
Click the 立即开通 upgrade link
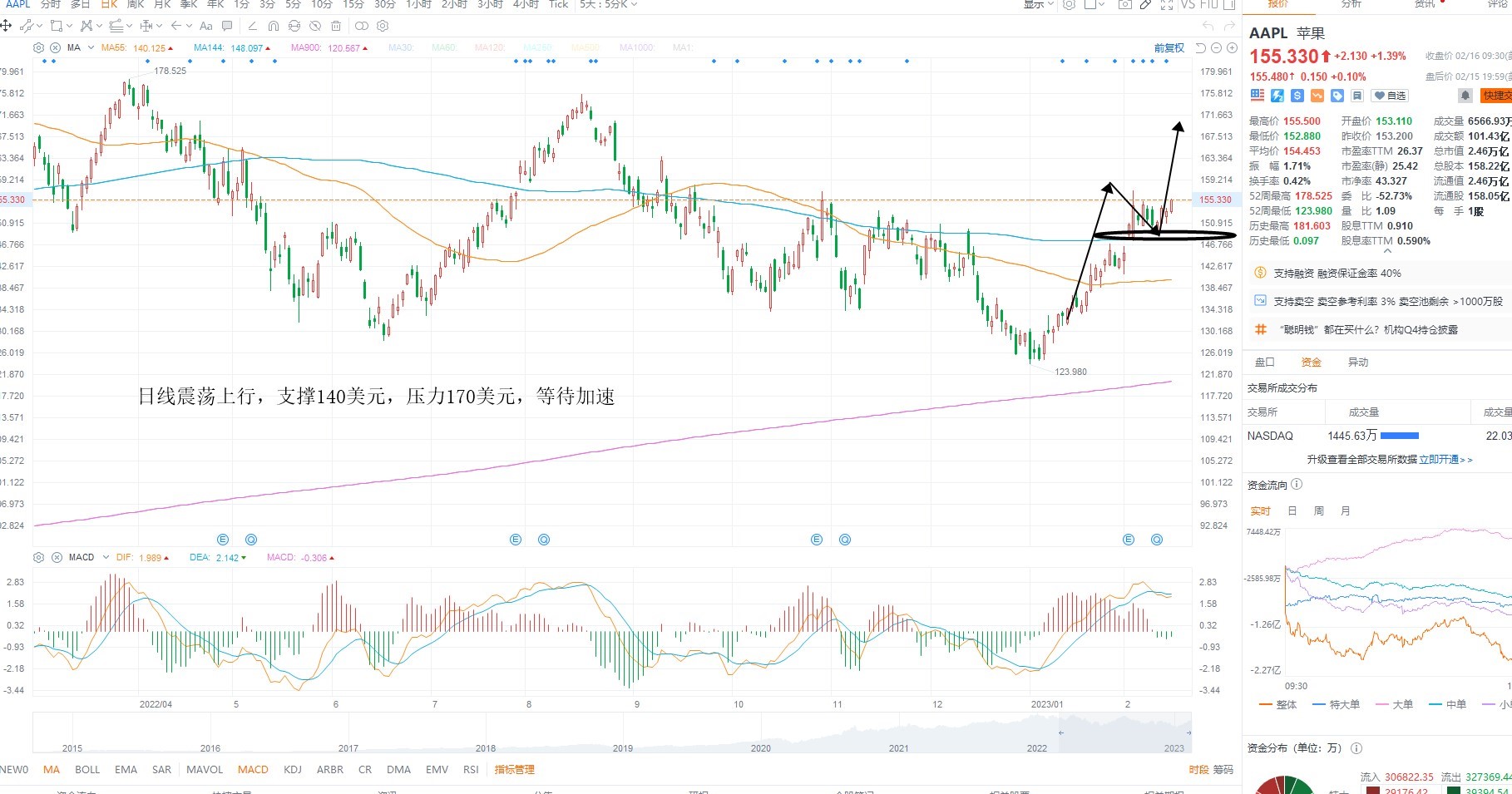[x=1439, y=460]
